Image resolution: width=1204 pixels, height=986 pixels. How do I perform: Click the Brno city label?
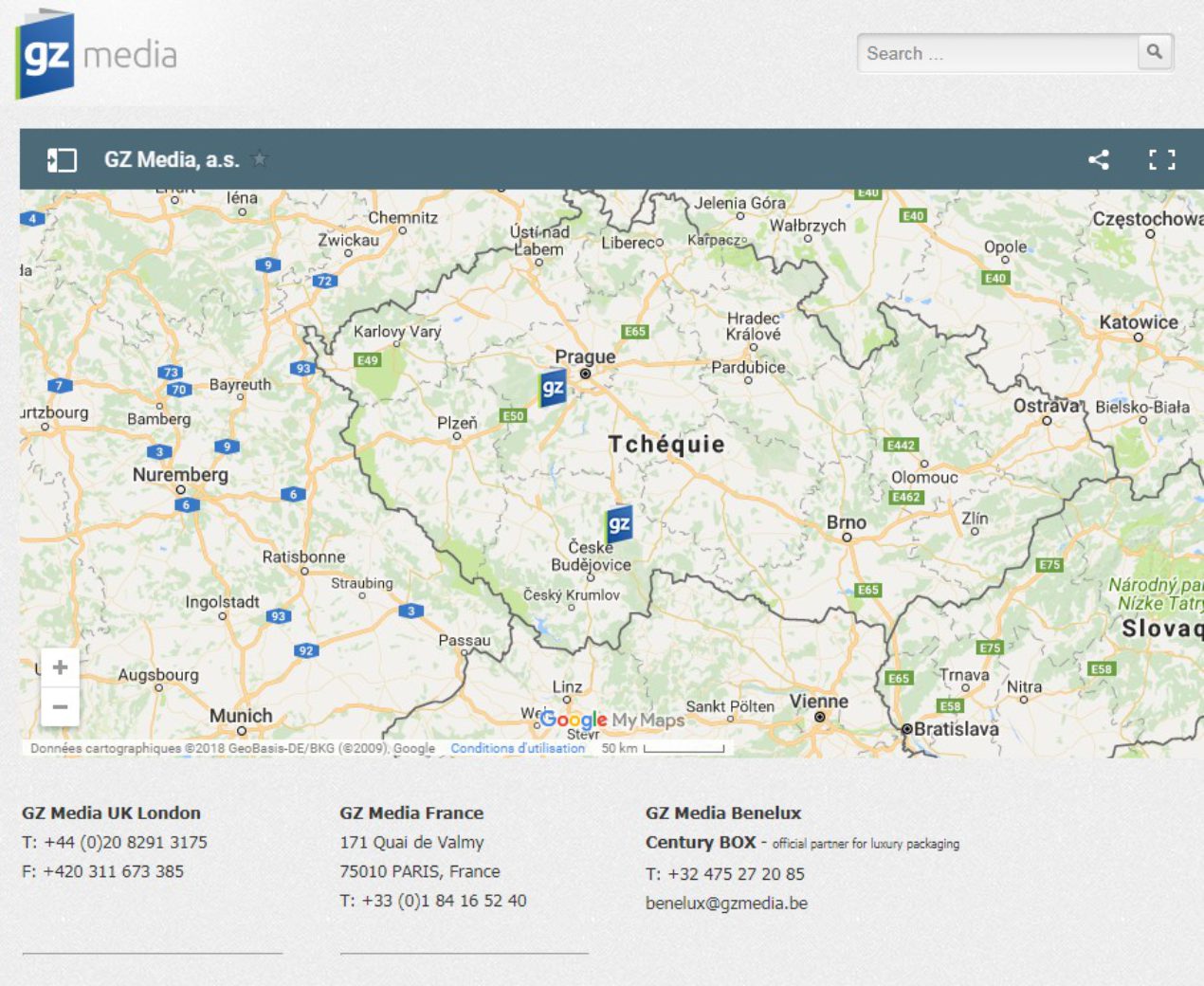[x=847, y=522]
